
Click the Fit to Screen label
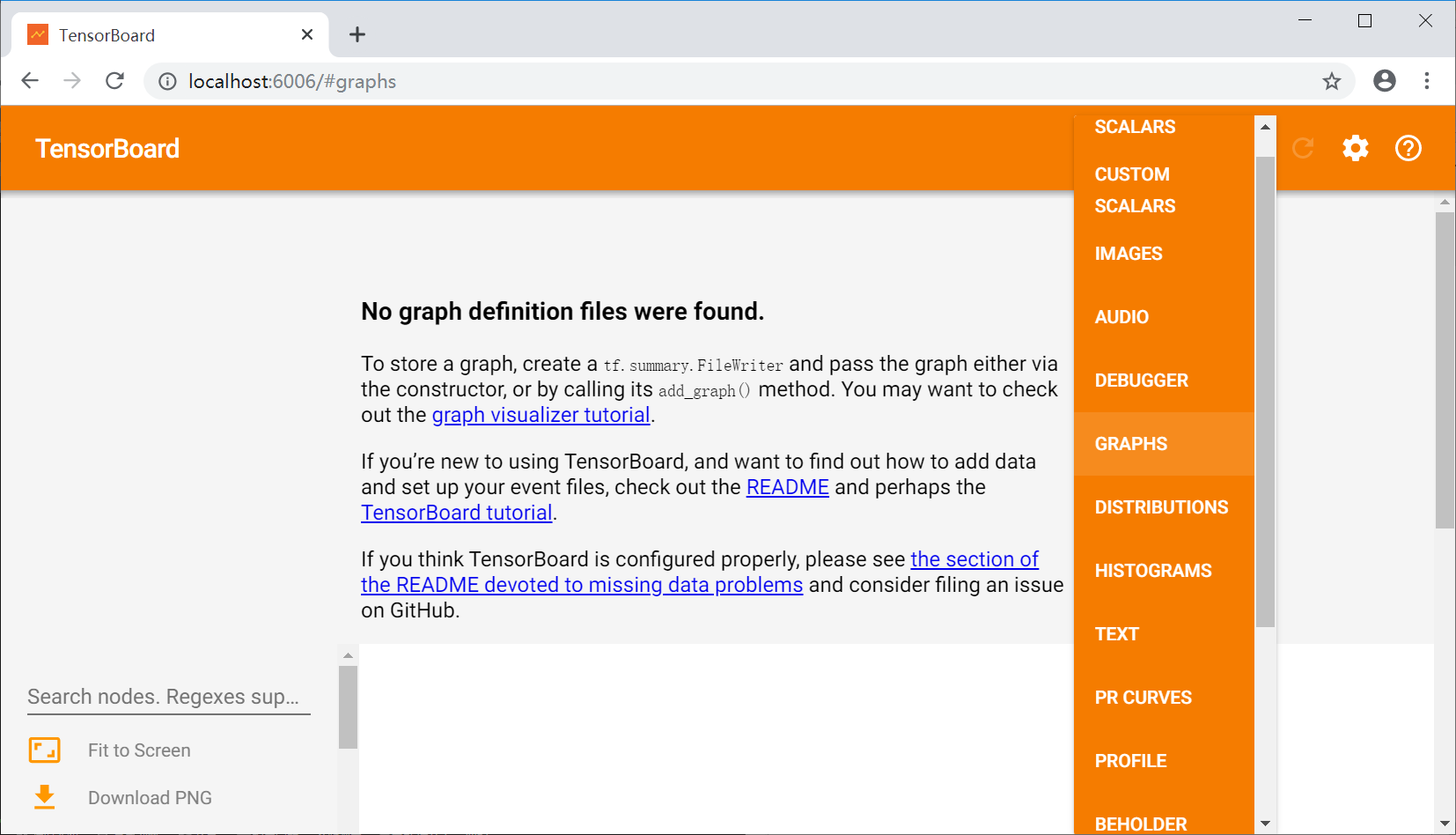coord(139,750)
